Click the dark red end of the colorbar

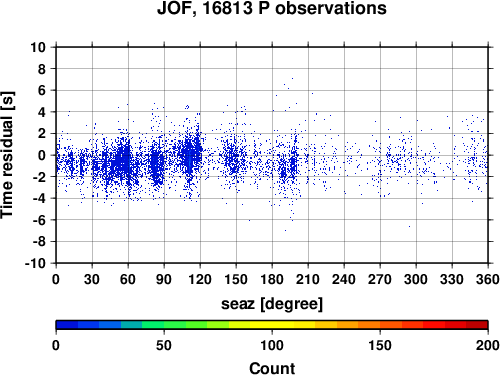(477, 325)
